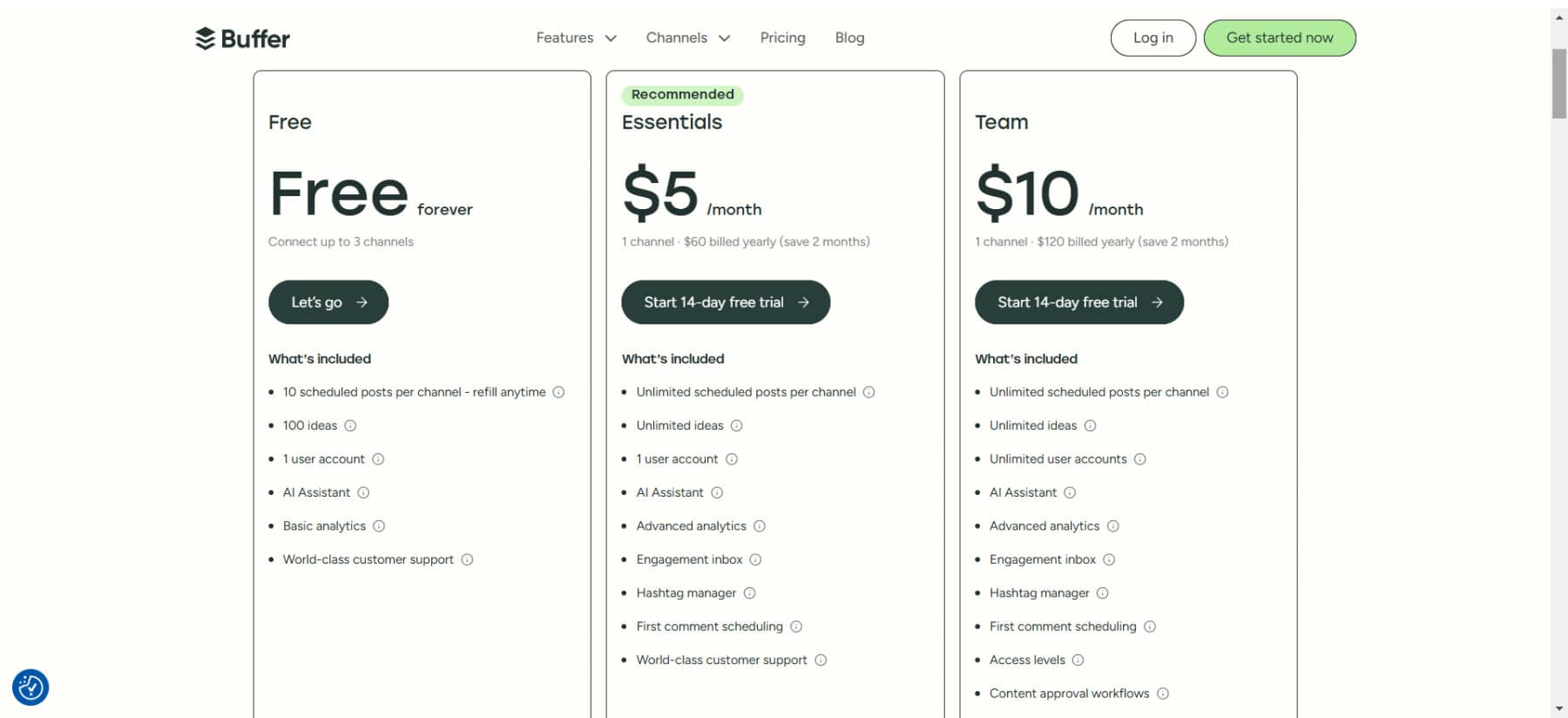Start Essentials 14-day free trial
Screen dimensions: 1568x718
point(726,302)
